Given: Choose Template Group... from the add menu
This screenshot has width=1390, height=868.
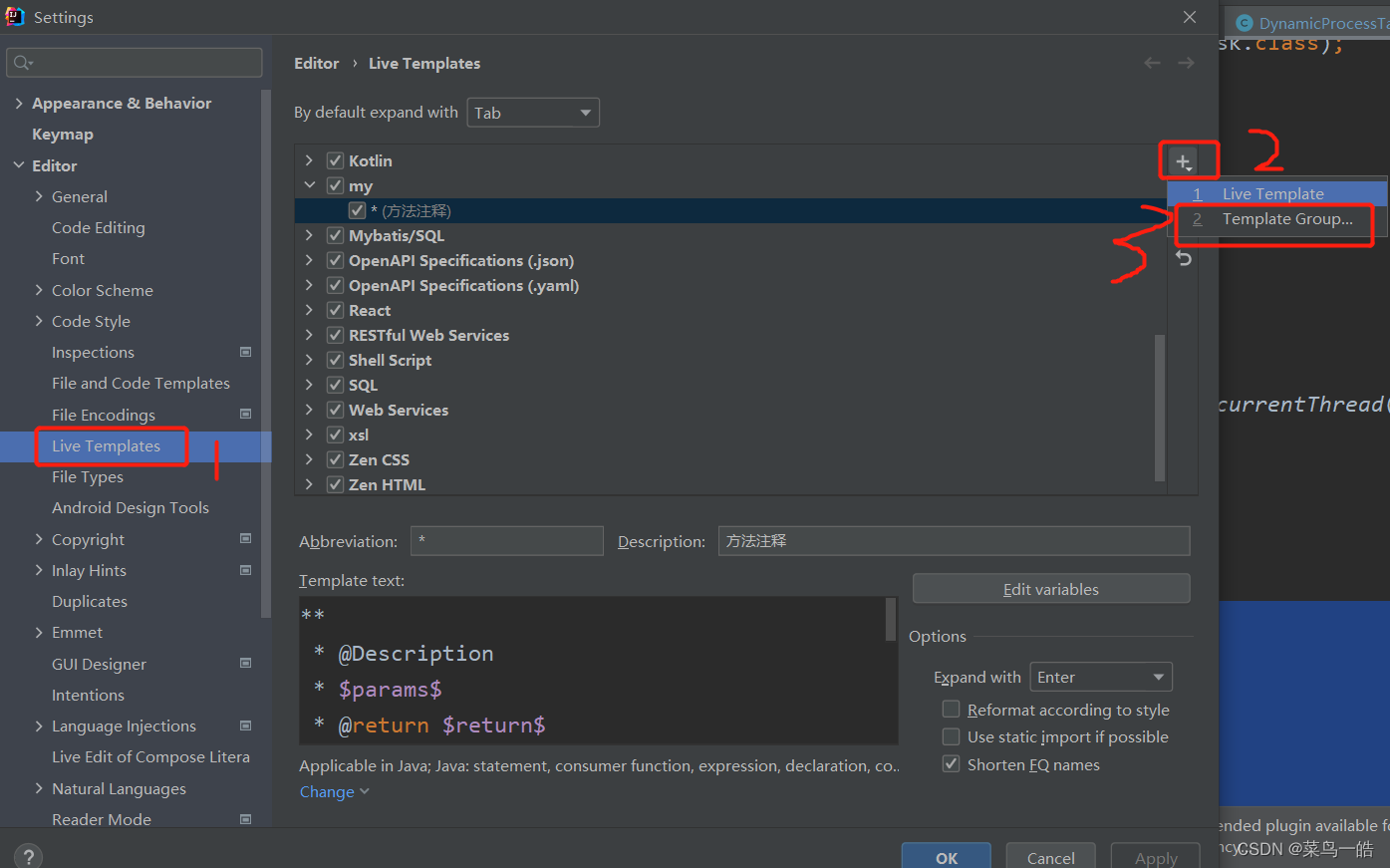Looking at the screenshot, I should [1277, 218].
